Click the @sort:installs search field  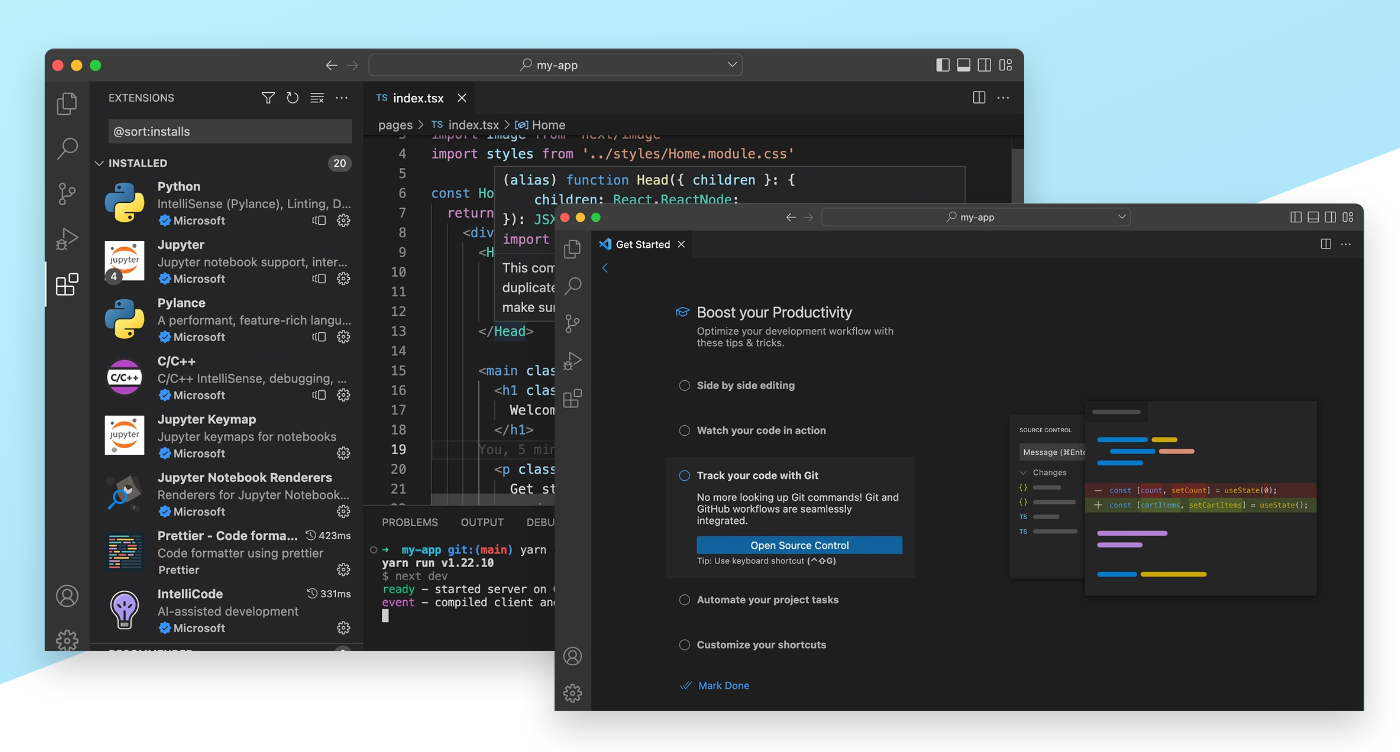tap(229, 131)
